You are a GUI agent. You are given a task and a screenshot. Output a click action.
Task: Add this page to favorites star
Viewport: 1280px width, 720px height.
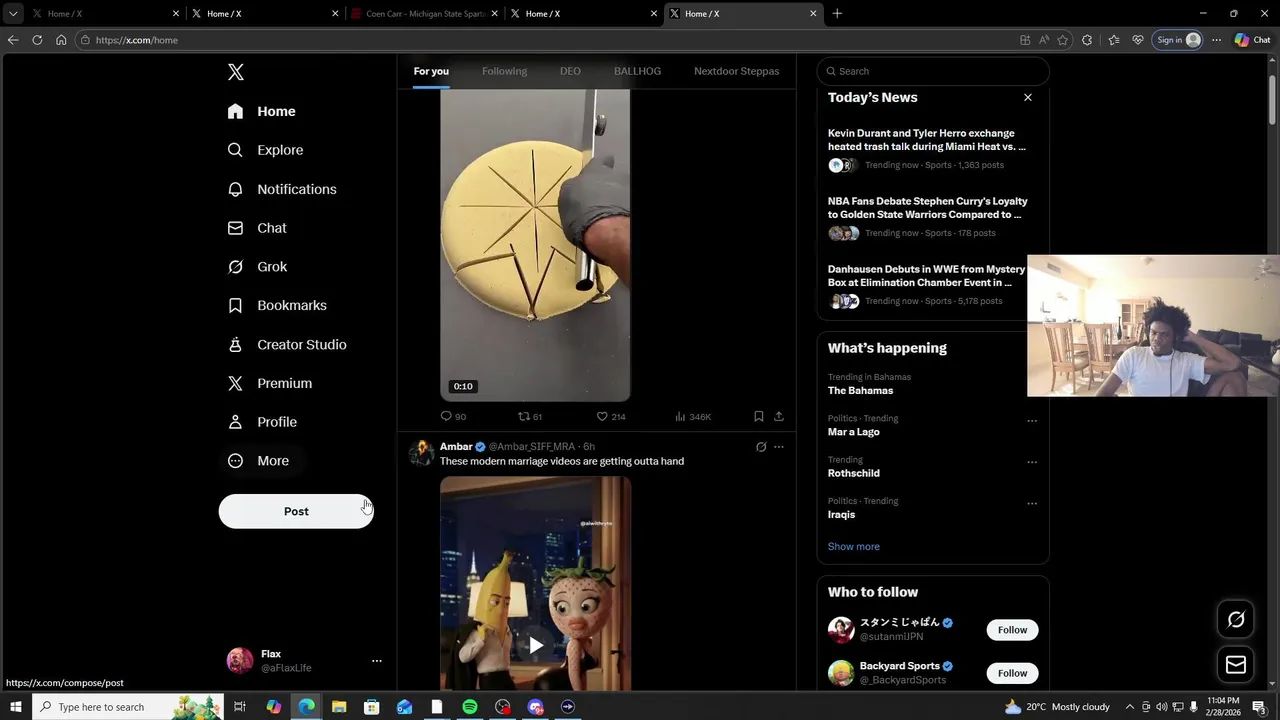[x=1063, y=40]
